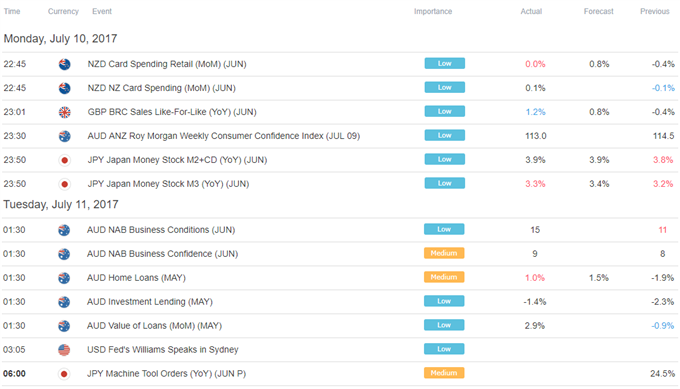Open AUD Value of Loans (MoM) event

click(154, 326)
